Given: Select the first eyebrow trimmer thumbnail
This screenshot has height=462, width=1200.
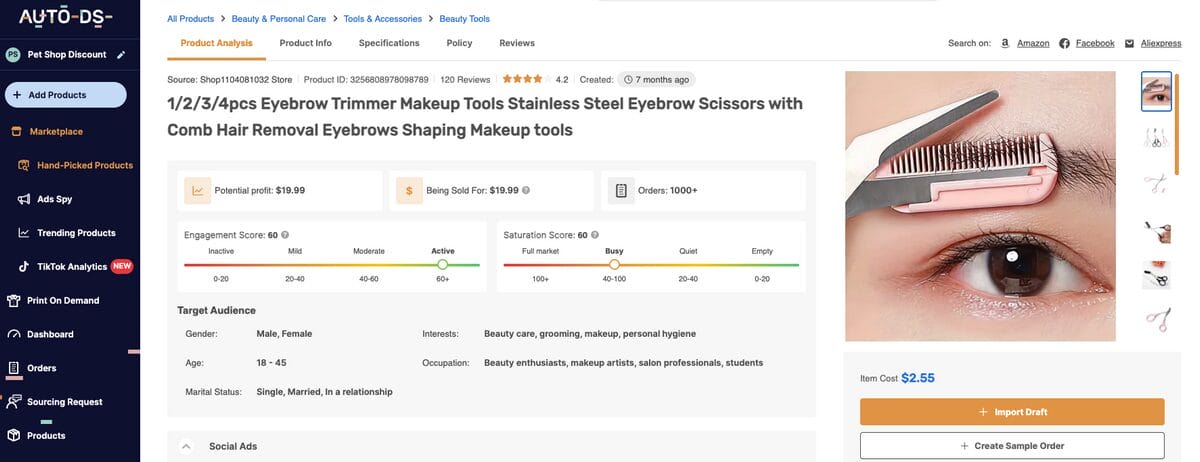Looking at the screenshot, I should point(1156,91).
